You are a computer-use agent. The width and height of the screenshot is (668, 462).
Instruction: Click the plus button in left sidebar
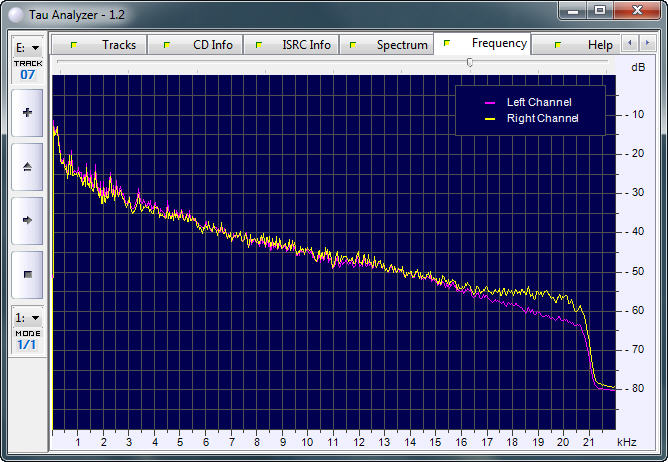[27, 113]
